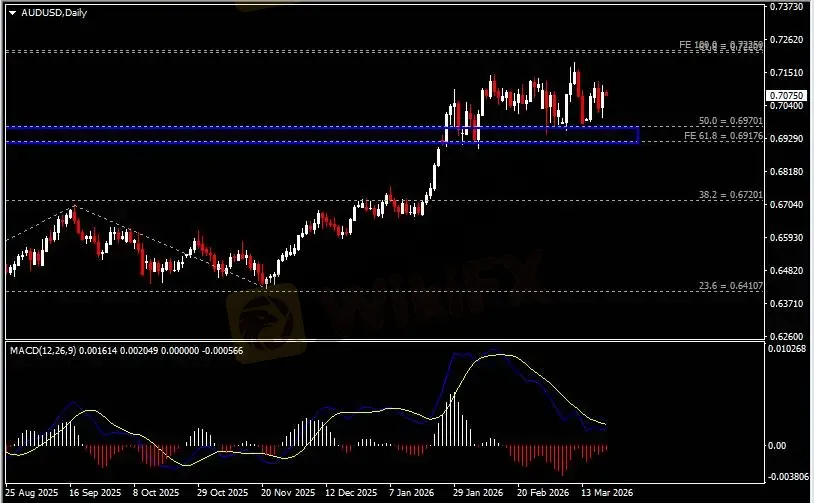This screenshot has width=814, height=503.
Task: Open the chart menu triangle beside AUDUSD,Daily
Action: tap(12, 13)
